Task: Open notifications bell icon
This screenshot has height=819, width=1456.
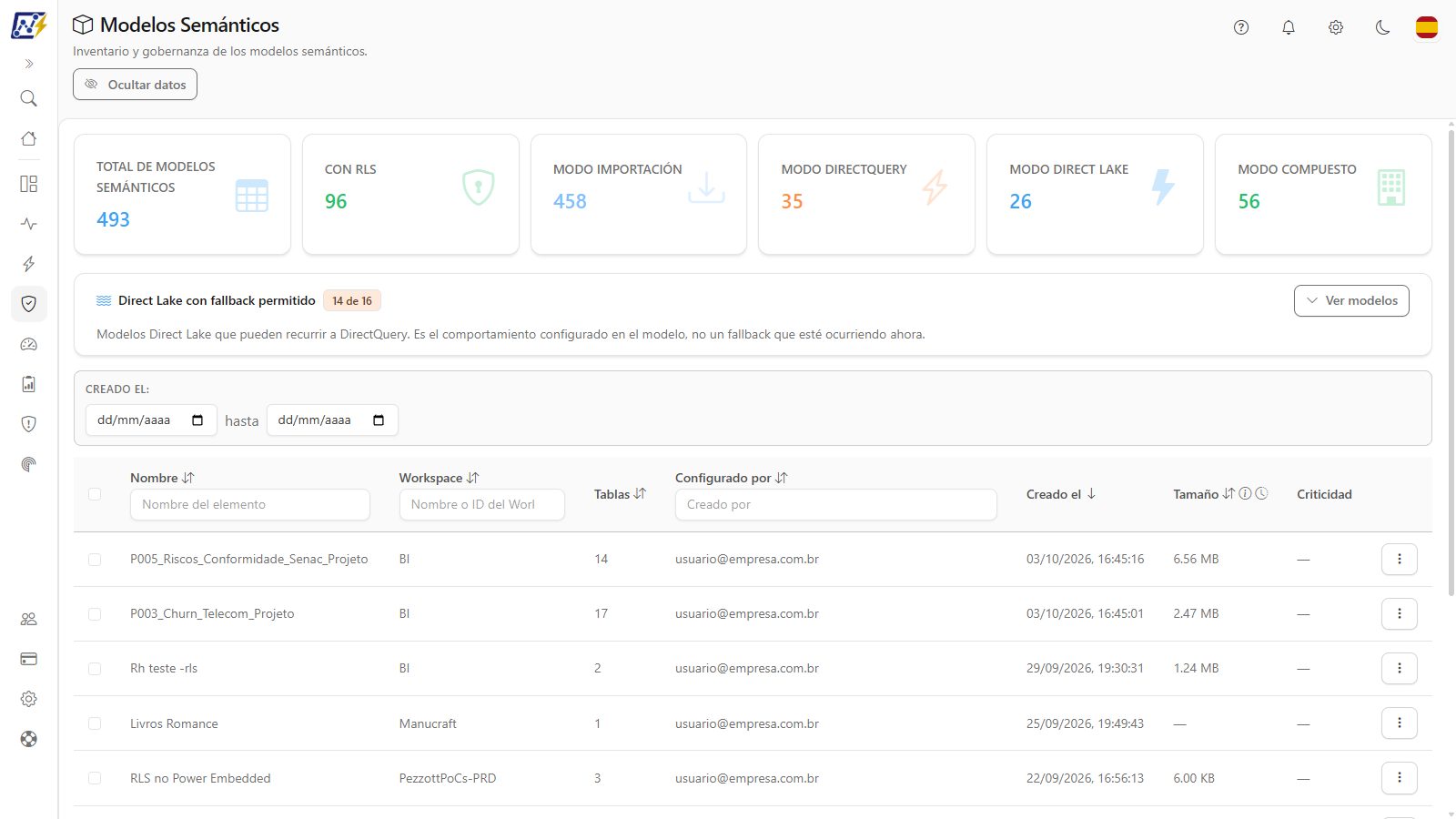Action: tap(1289, 27)
